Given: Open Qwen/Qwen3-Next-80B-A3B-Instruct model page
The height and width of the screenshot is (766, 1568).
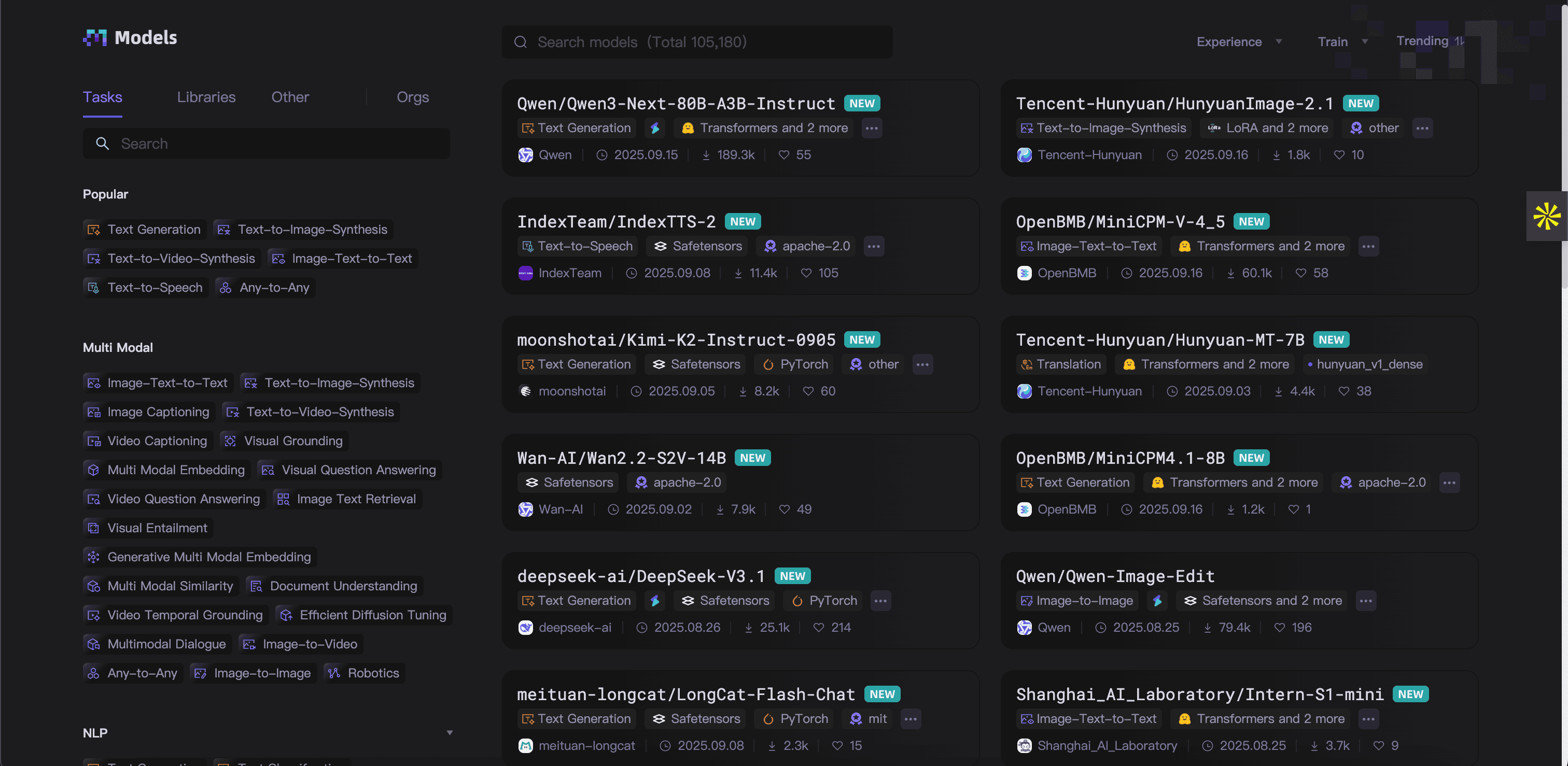Looking at the screenshot, I should 676,104.
